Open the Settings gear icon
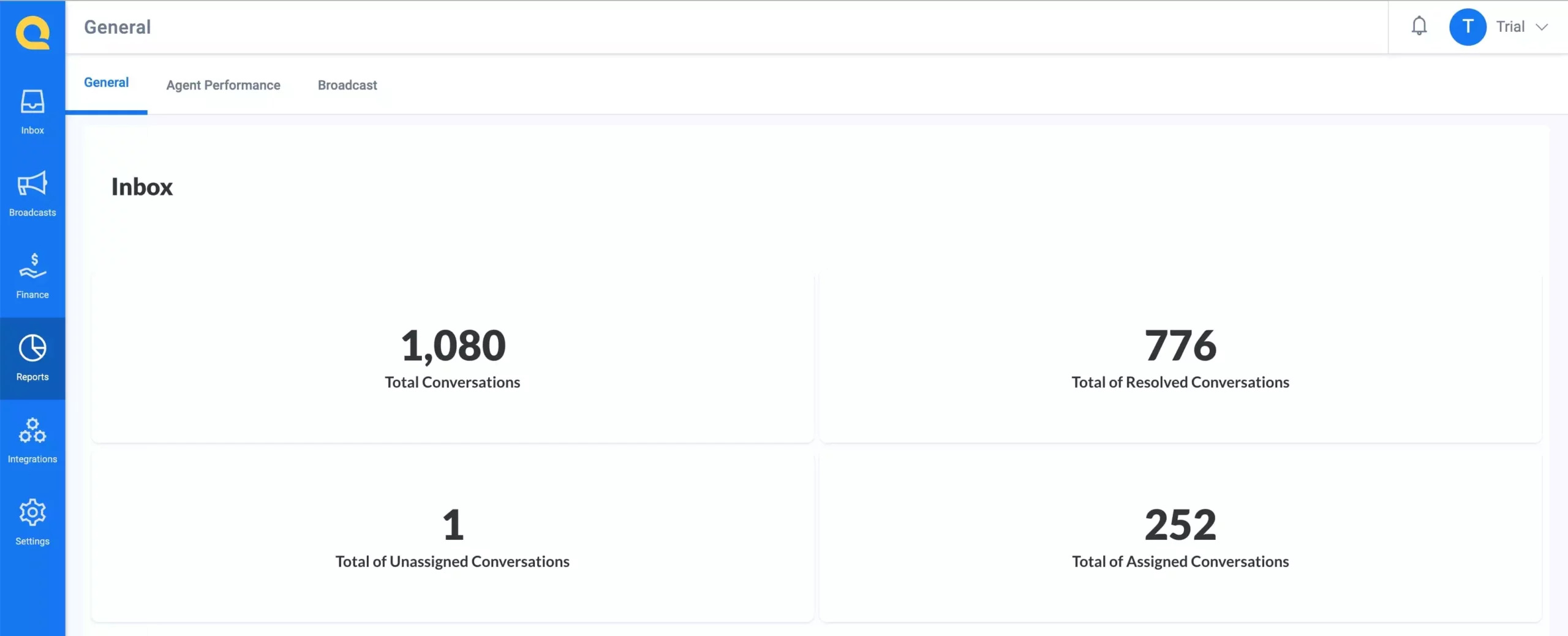The width and height of the screenshot is (1568, 636). click(32, 512)
